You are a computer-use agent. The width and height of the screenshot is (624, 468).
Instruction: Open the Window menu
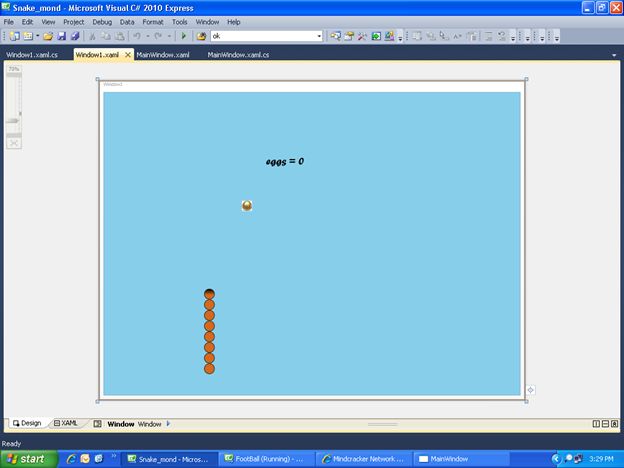[207, 22]
